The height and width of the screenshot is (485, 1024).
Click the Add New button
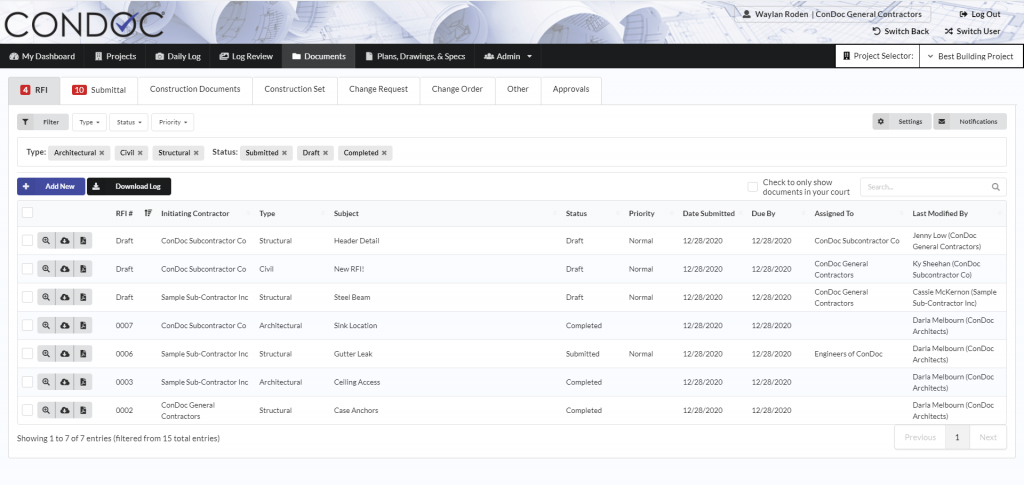pyautogui.click(x=51, y=187)
